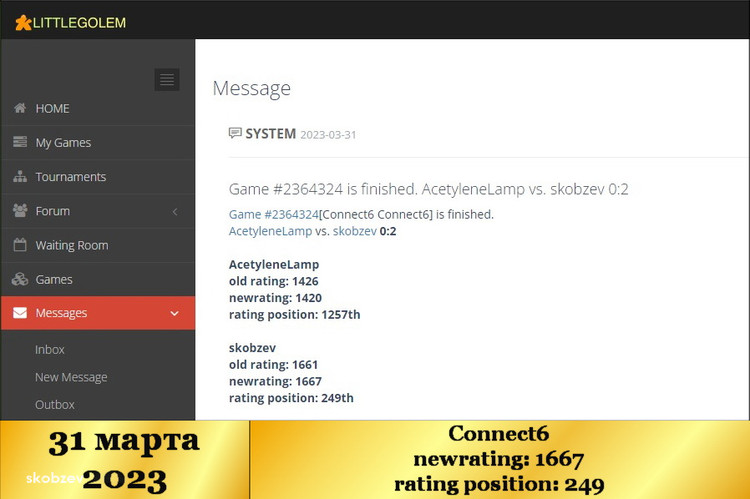Click the Waiting Room calendar icon
The width and height of the screenshot is (750, 499).
[x=20, y=245]
